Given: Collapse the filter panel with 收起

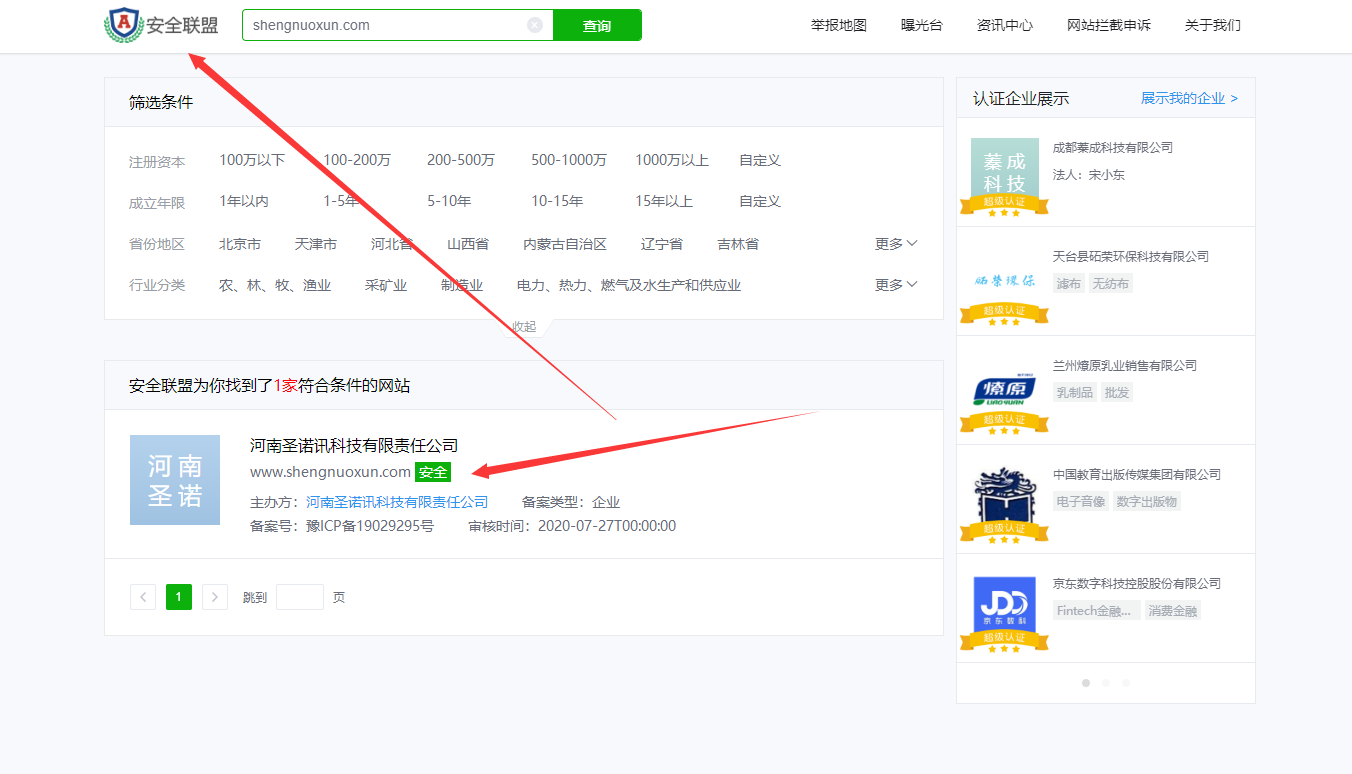Looking at the screenshot, I should [x=524, y=327].
